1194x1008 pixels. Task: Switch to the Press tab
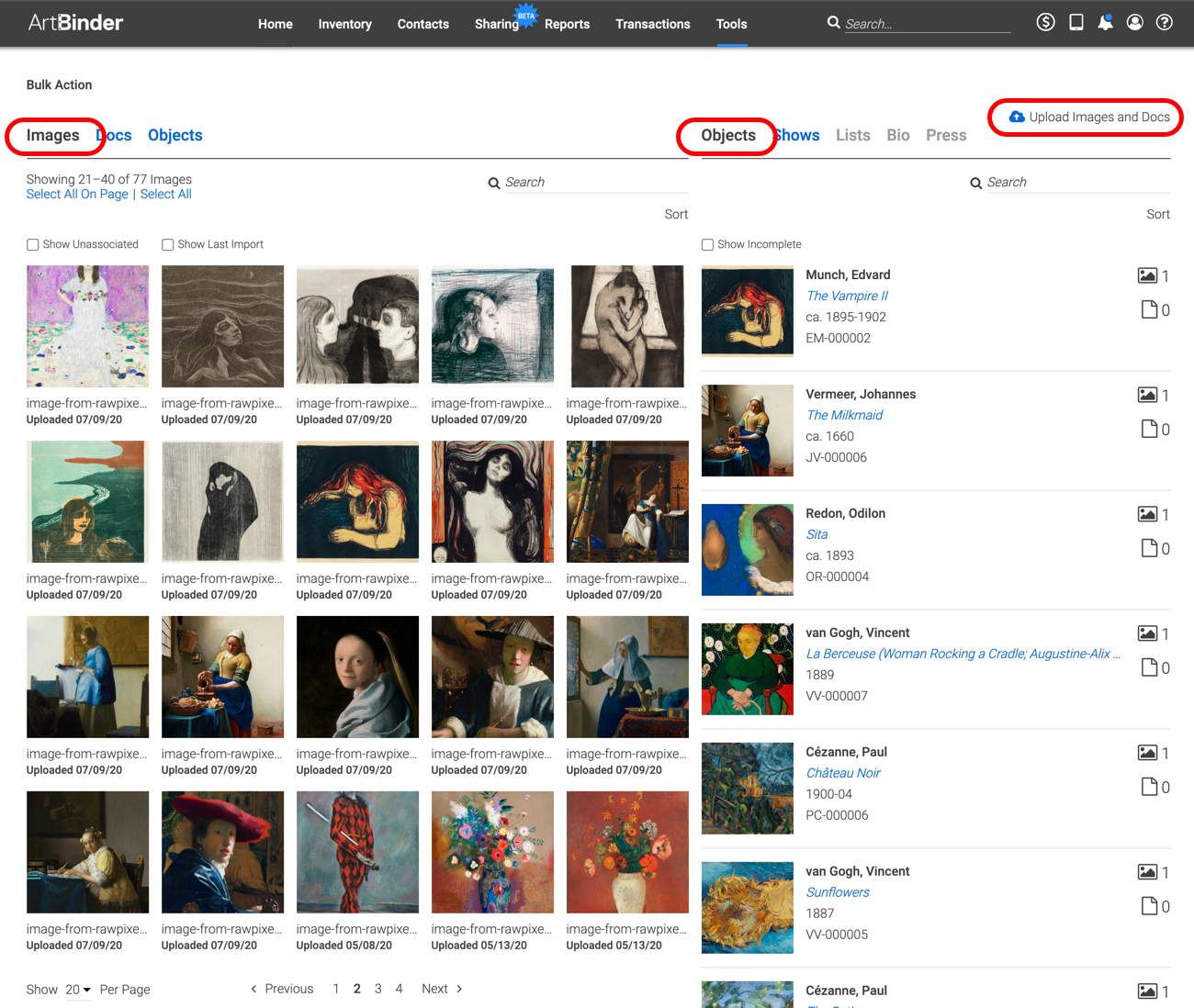pyautogui.click(x=946, y=135)
